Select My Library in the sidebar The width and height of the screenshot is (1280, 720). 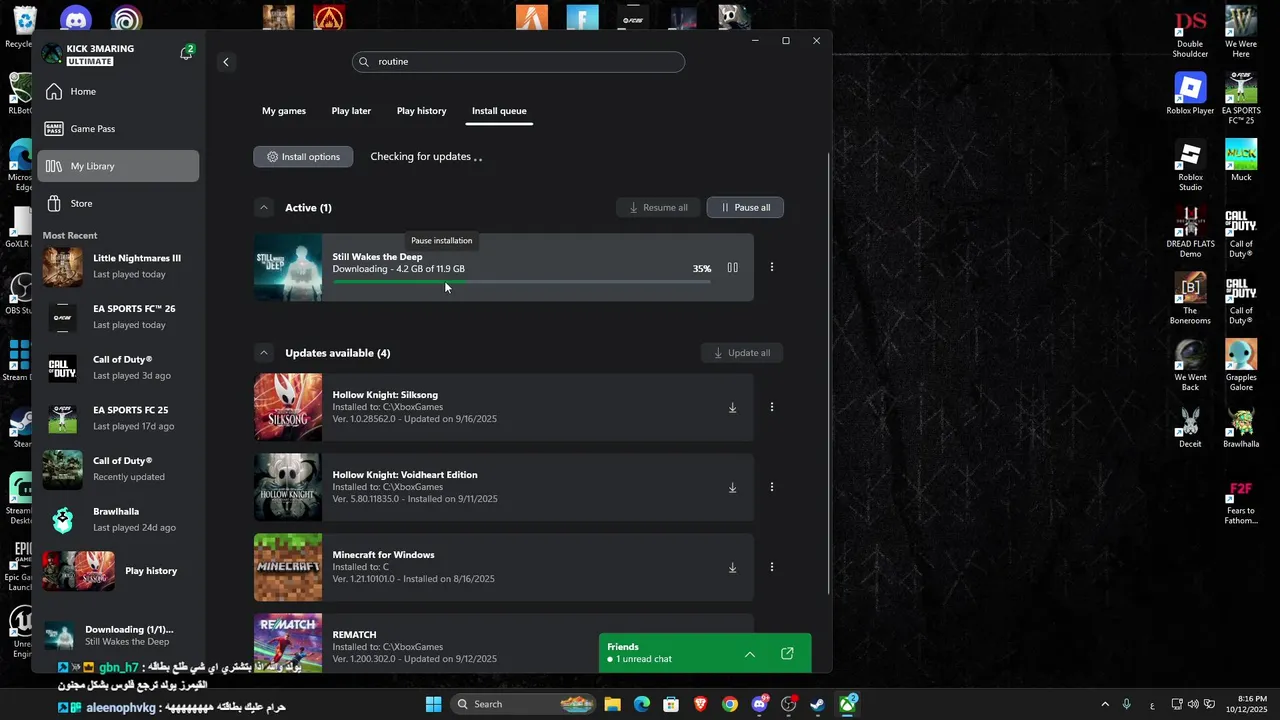[x=118, y=166]
